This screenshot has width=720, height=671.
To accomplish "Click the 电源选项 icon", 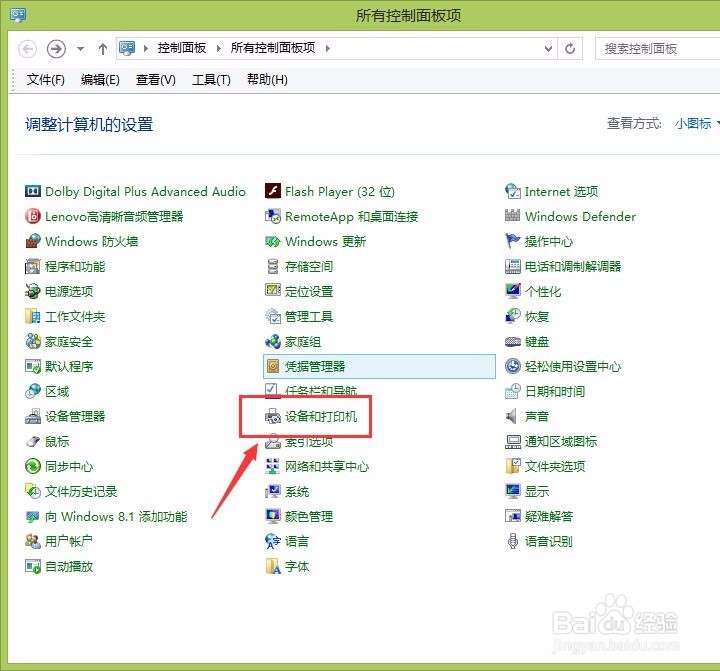I will [x=33, y=291].
